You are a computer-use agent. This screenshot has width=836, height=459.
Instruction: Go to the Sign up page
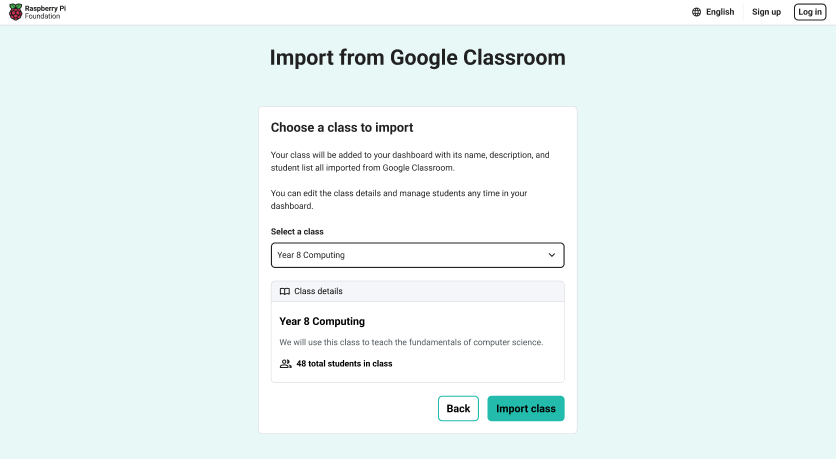pos(766,12)
